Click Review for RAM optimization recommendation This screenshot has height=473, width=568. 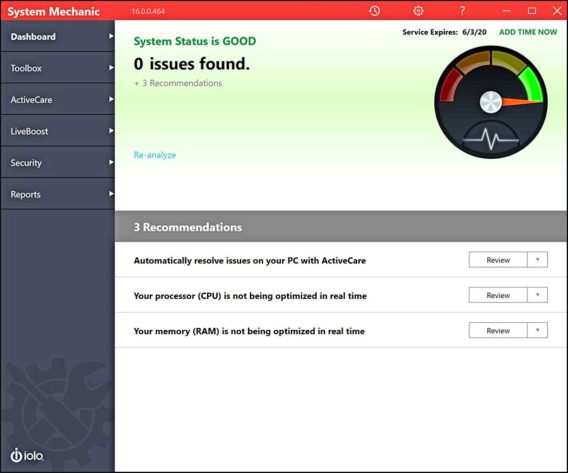tap(498, 330)
